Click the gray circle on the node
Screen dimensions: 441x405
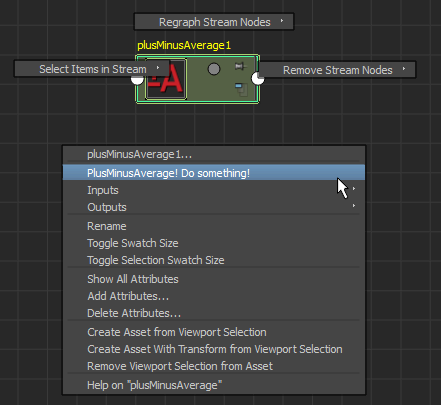(214, 69)
